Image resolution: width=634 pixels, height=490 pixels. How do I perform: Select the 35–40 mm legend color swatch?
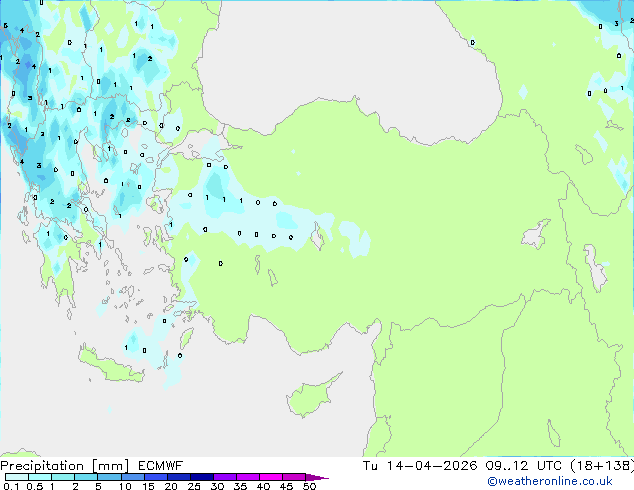pos(248,477)
